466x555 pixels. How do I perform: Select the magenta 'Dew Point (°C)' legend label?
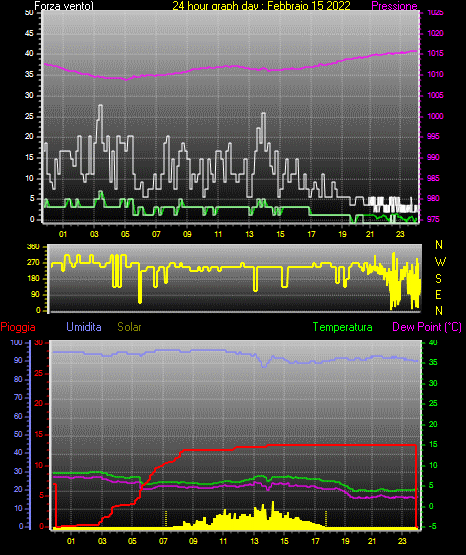click(x=427, y=327)
